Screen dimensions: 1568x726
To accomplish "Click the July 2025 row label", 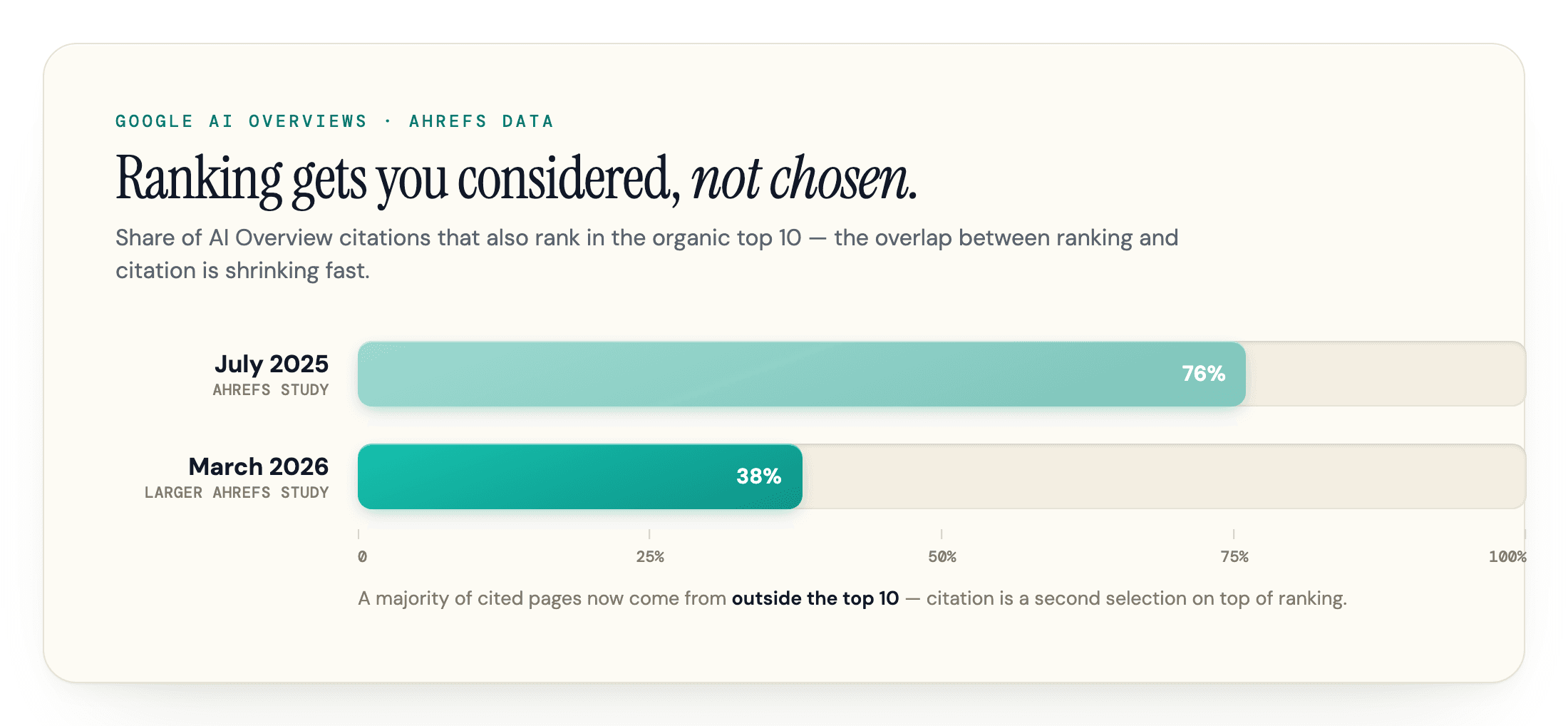I will coord(272,364).
